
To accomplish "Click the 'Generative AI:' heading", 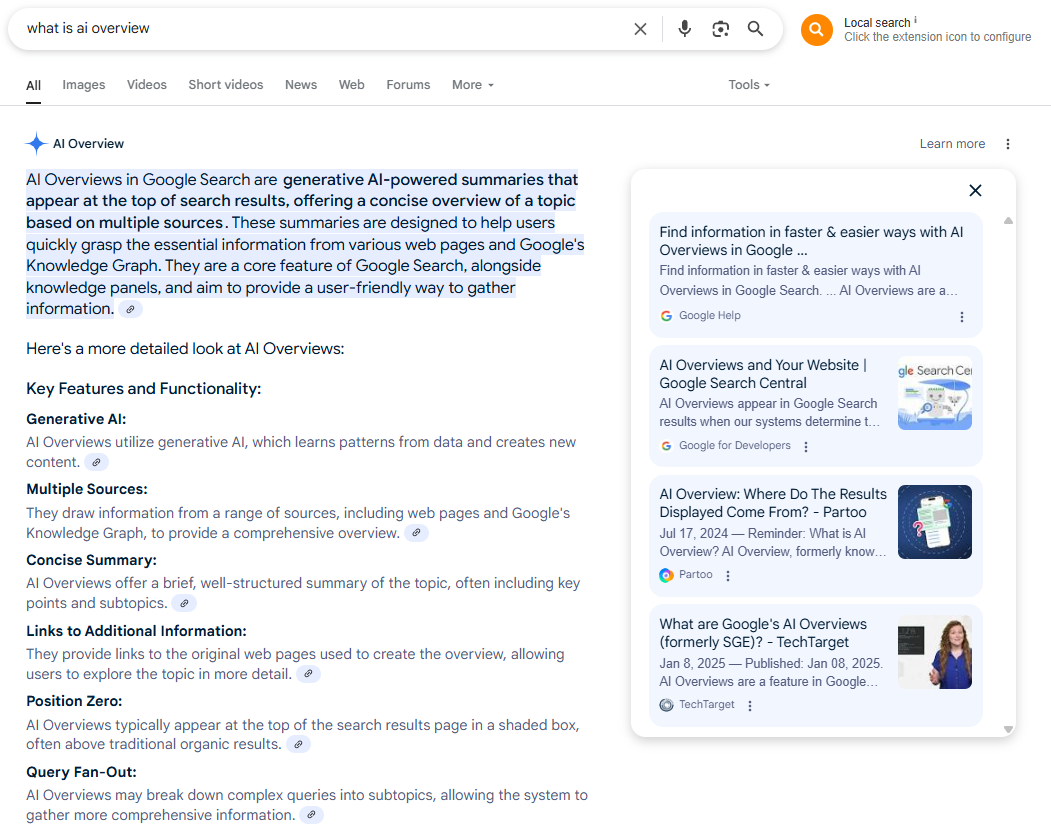I will pyautogui.click(x=76, y=420).
